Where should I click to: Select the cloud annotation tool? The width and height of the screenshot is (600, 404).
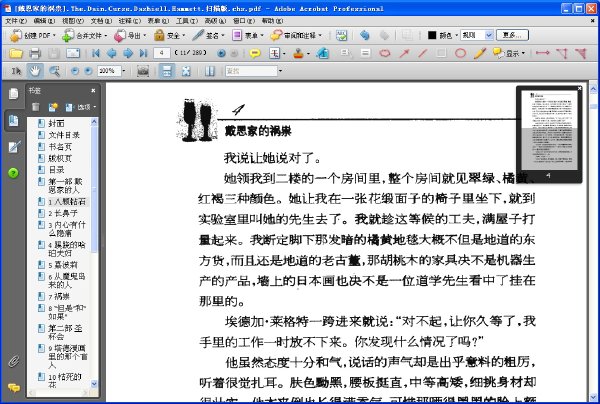click(385, 53)
